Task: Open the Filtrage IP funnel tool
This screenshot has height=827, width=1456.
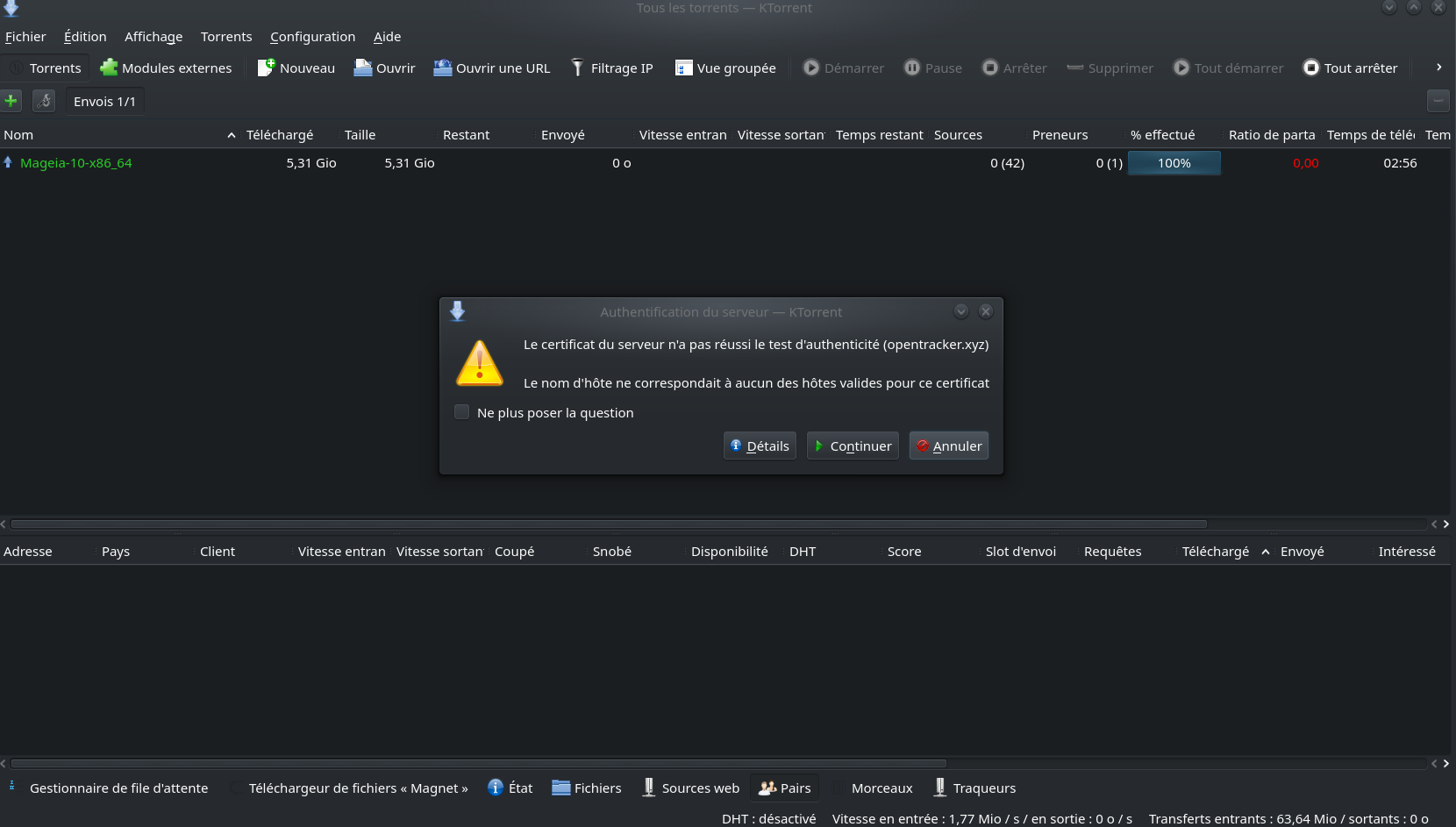Action: point(612,68)
